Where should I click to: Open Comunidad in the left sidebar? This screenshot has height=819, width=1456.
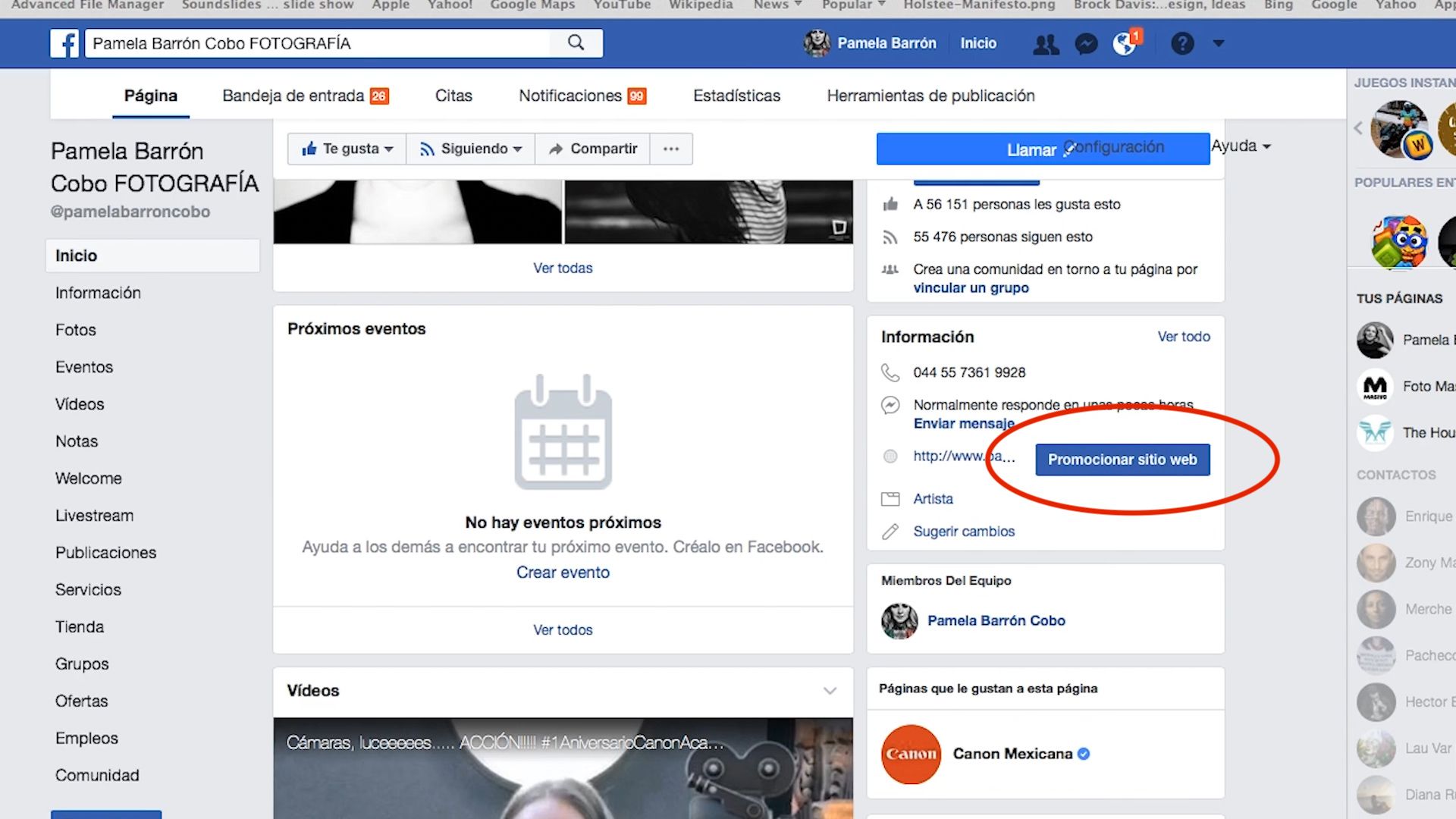pyautogui.click(x=97, y=776)
